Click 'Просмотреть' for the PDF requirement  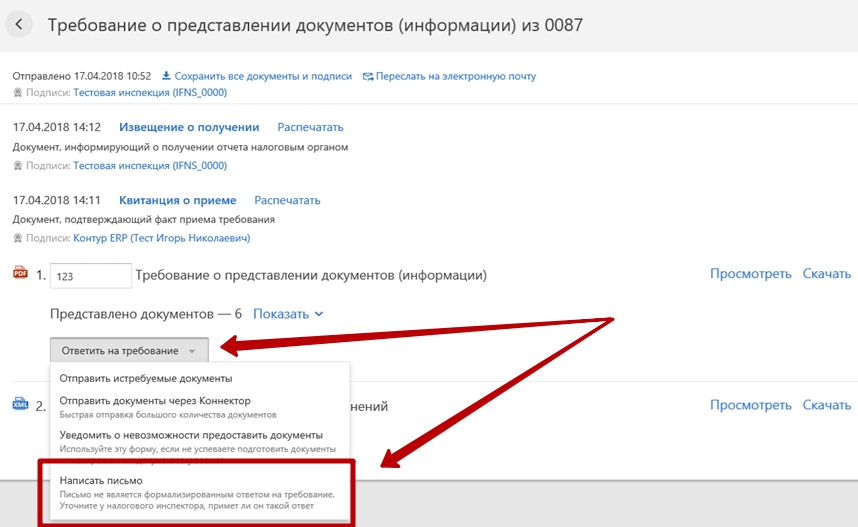750,274
